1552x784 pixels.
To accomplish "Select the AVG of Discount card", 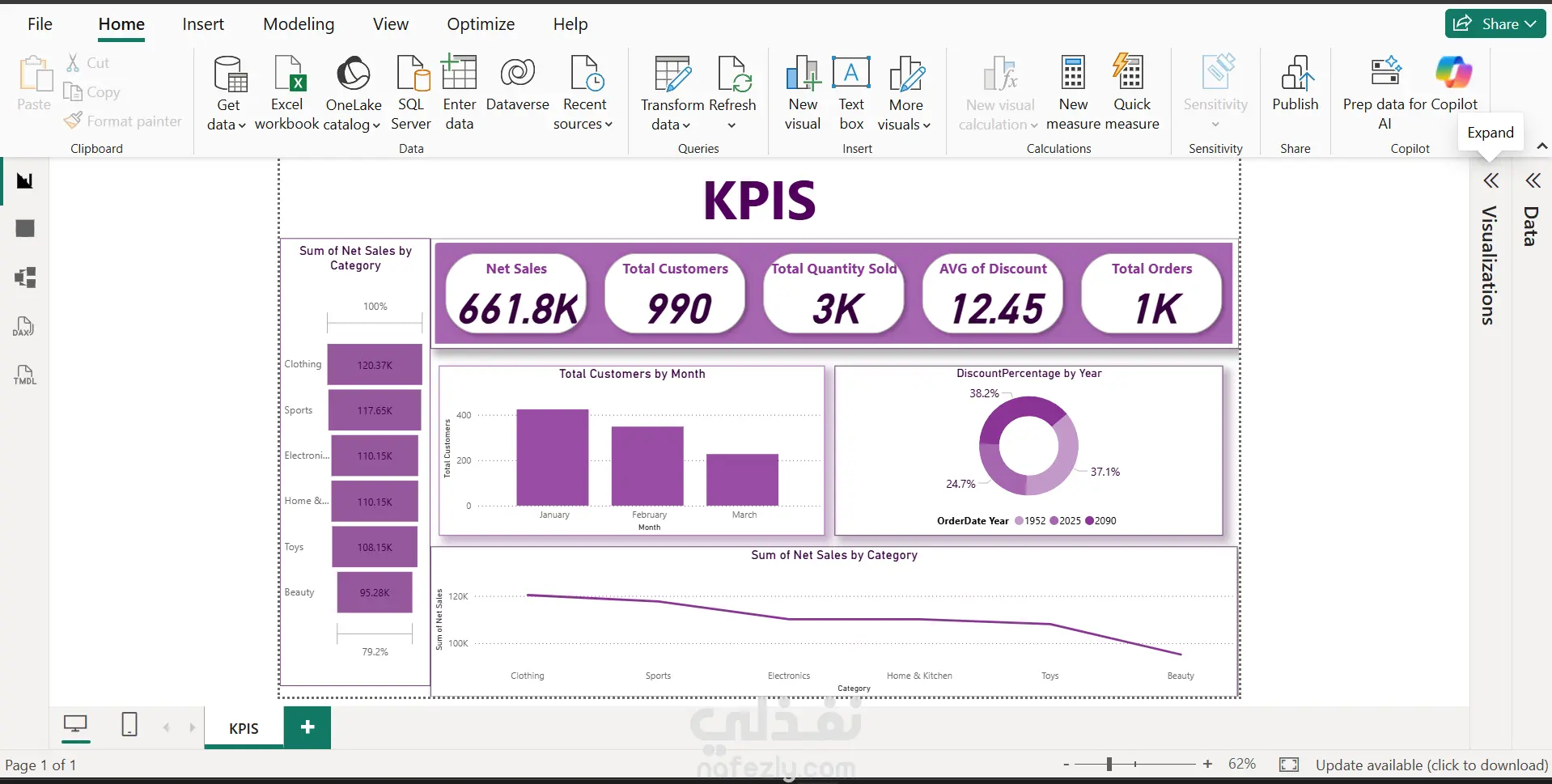I will (993, 293).
